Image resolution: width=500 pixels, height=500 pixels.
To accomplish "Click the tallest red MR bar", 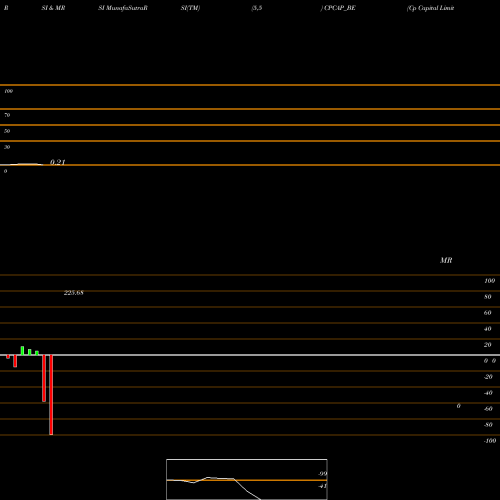I will (x=51, y=395).
